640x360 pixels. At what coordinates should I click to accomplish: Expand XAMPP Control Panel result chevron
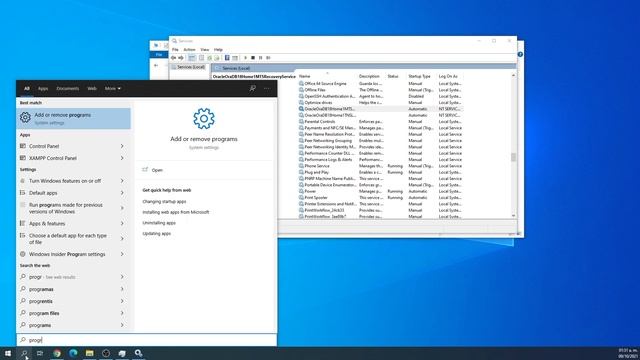pyautogui.click(x=122, y=158)
